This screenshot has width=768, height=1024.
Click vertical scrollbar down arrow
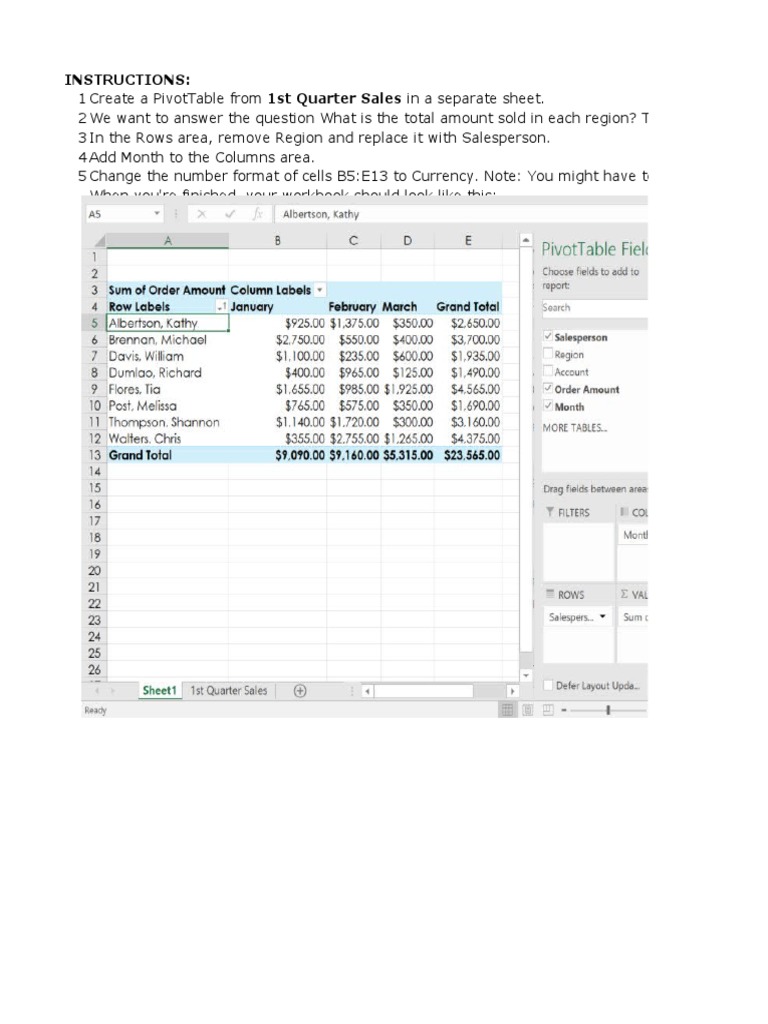coord(526,675)
